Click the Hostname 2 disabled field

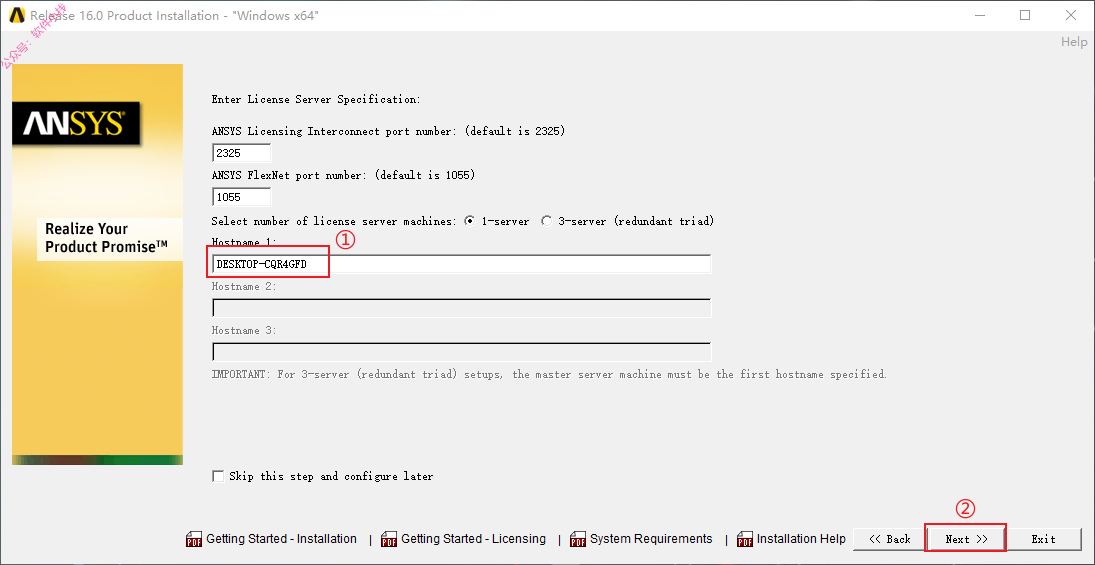pos(461,308)
